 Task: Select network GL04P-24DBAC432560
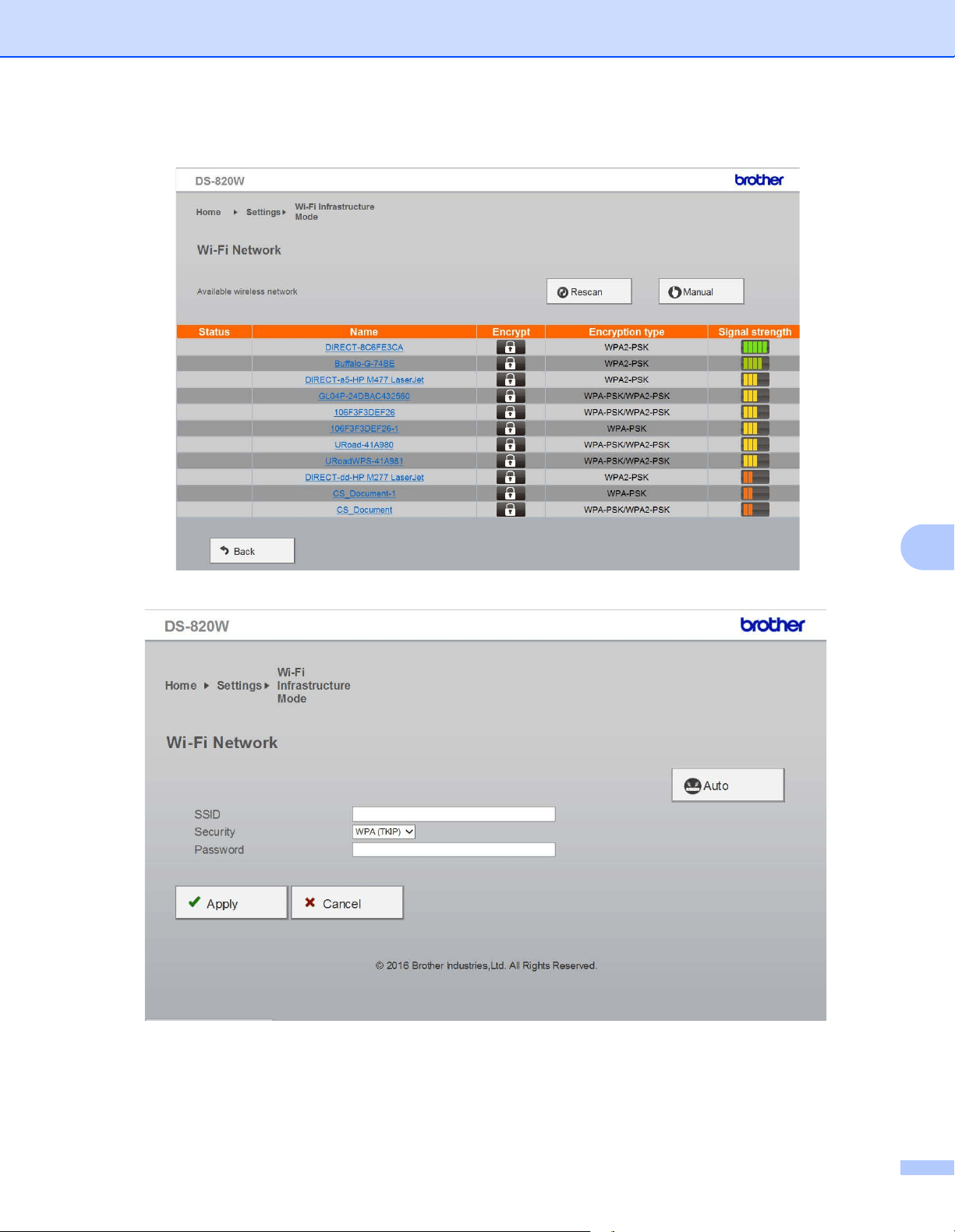pos(364,396)
